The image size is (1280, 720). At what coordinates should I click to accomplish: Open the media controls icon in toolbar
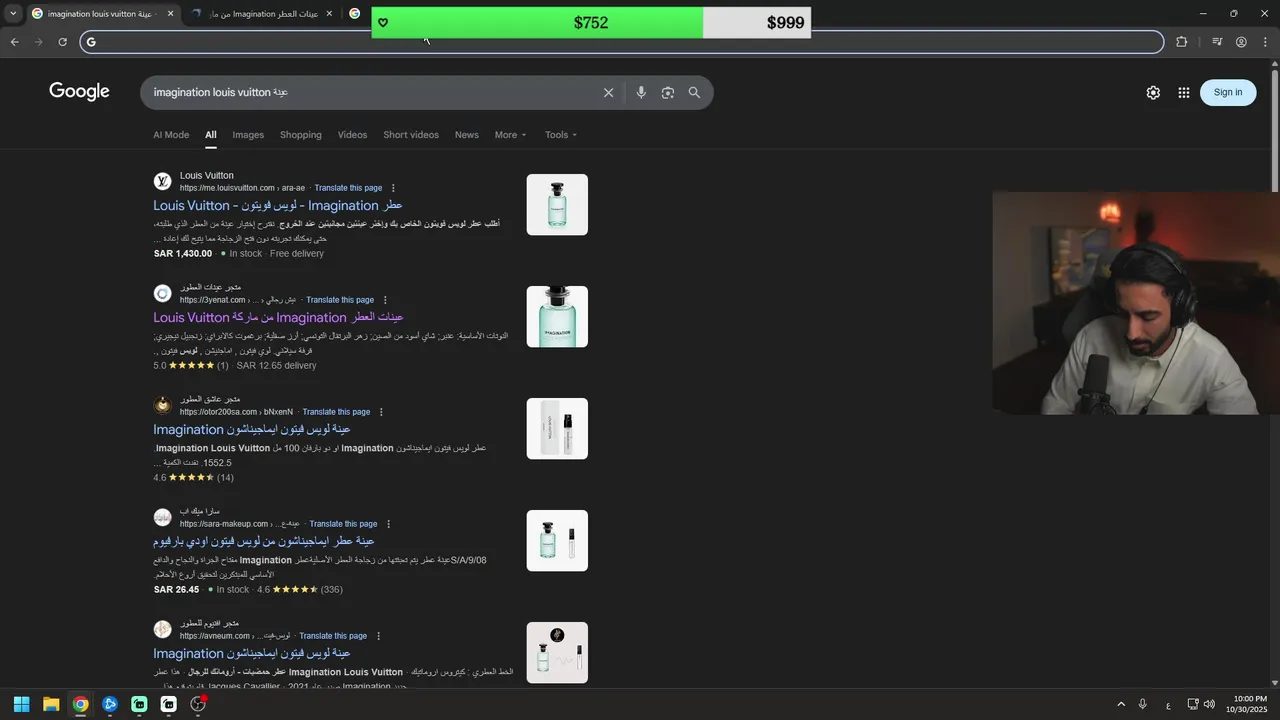(x=1217, y=42)
